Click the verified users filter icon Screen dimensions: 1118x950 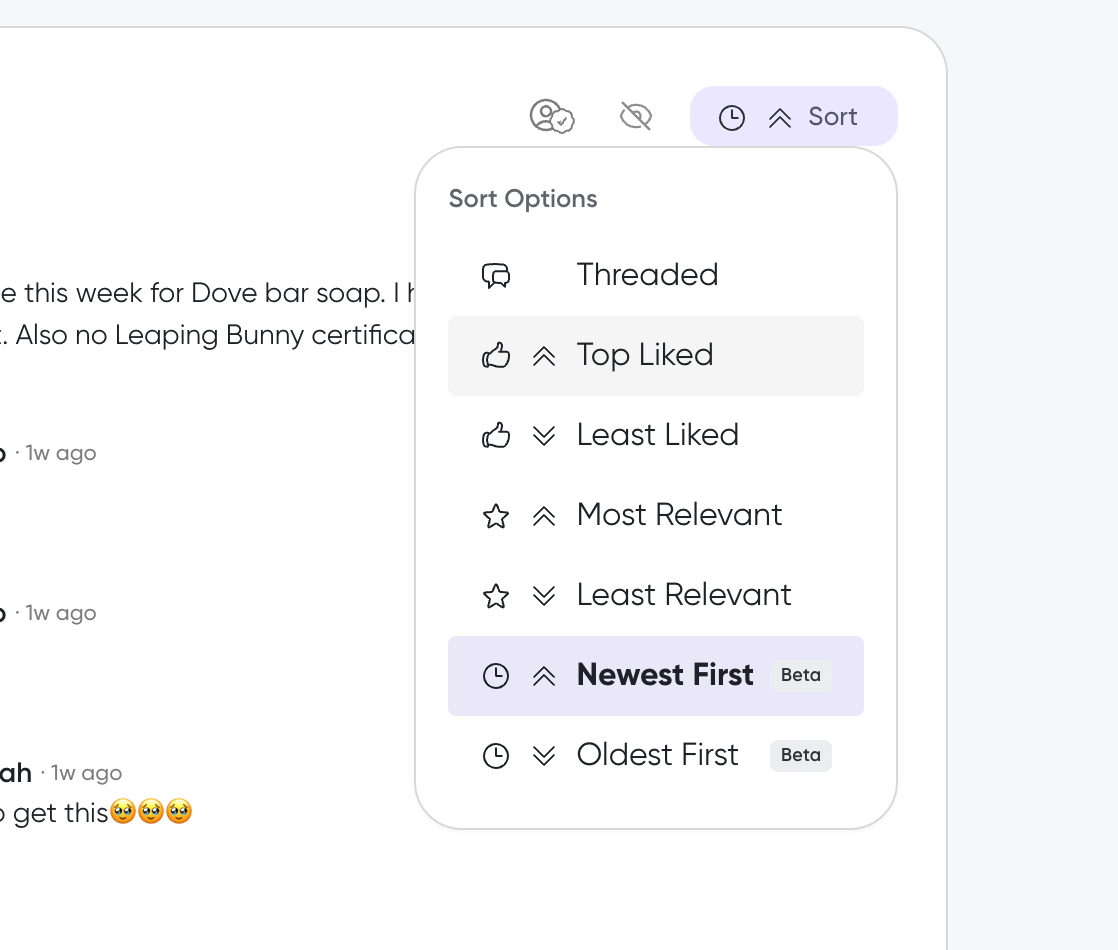click(x=552, y=116)
